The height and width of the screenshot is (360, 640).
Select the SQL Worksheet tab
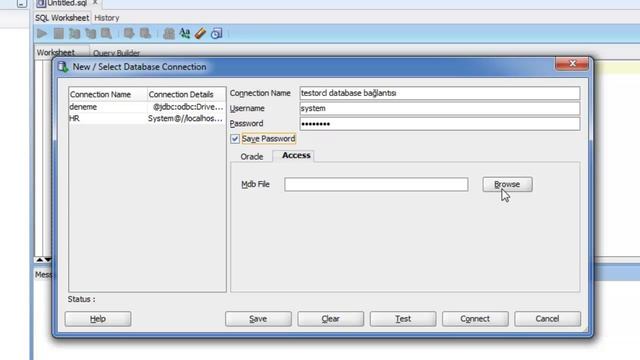point(62,18)
